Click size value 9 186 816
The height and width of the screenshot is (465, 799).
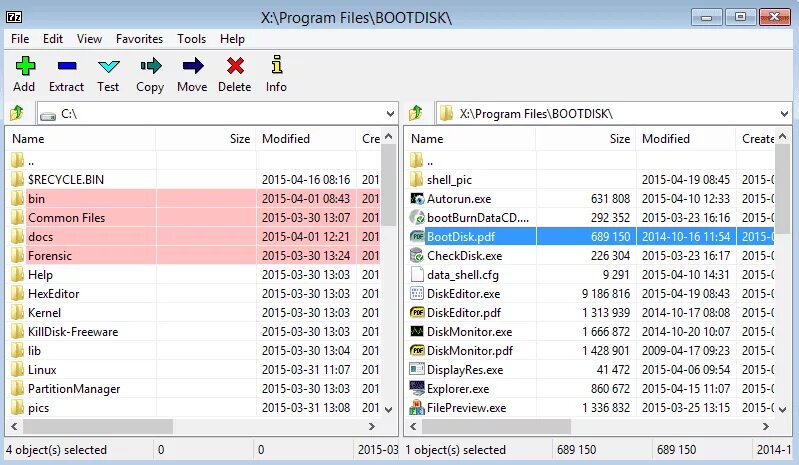pos(606,294)
